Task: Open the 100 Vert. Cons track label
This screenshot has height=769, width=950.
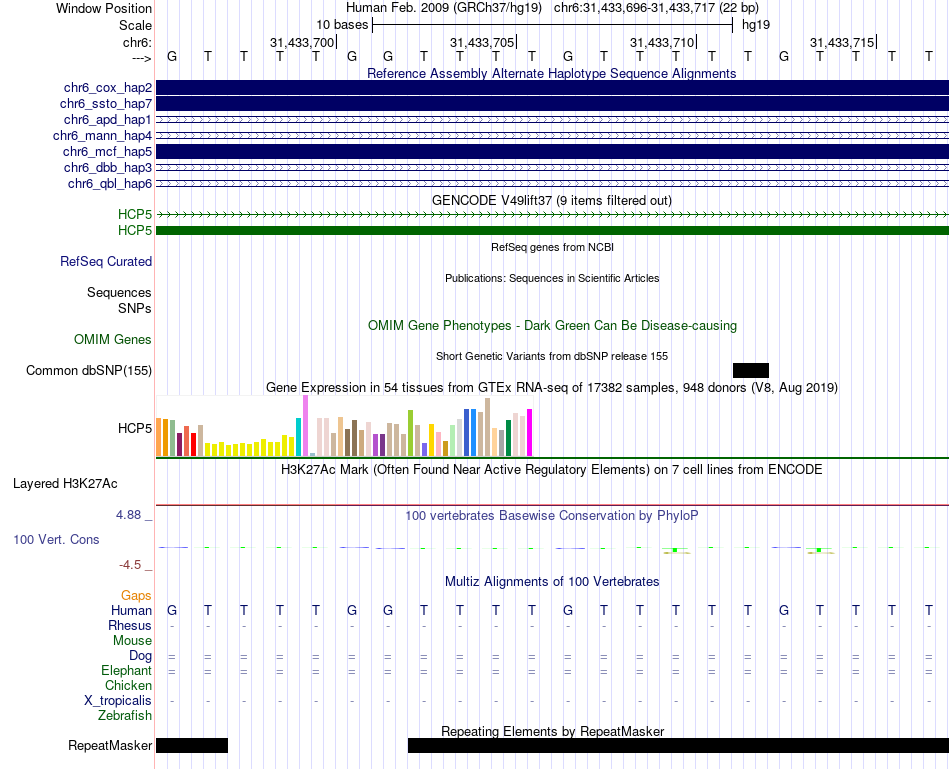Action: pyautogui.click(x=56, y=540)
